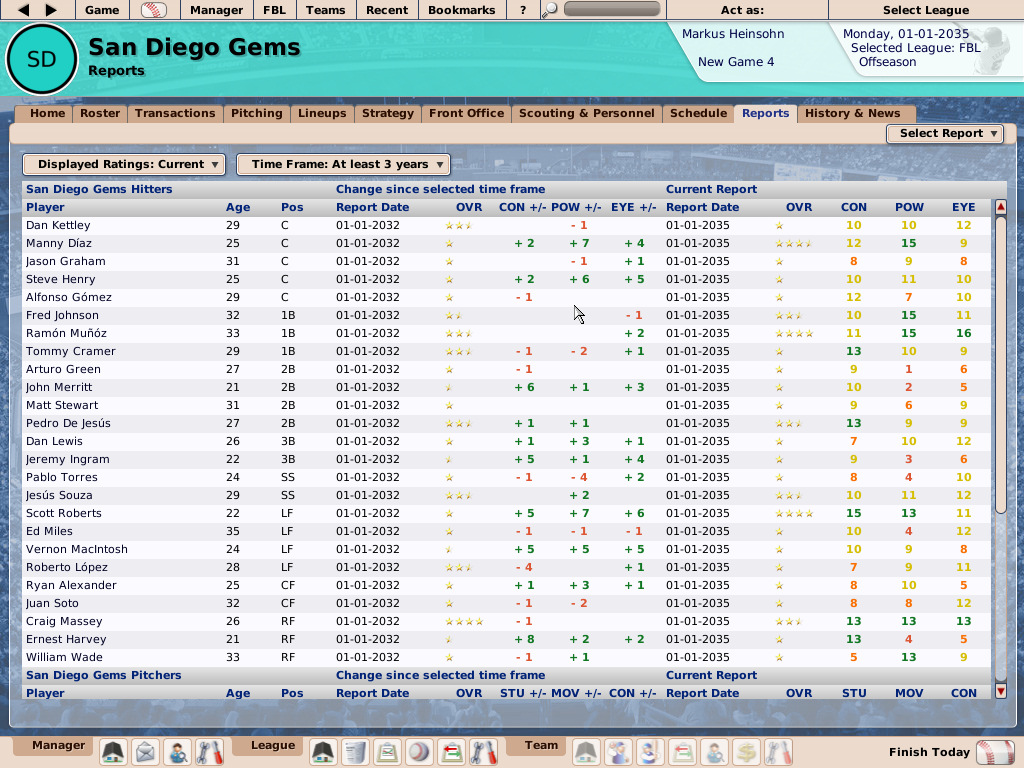Open the Select League dropdown
This screenshot has width=1024, height=768.
coord(927,10)
